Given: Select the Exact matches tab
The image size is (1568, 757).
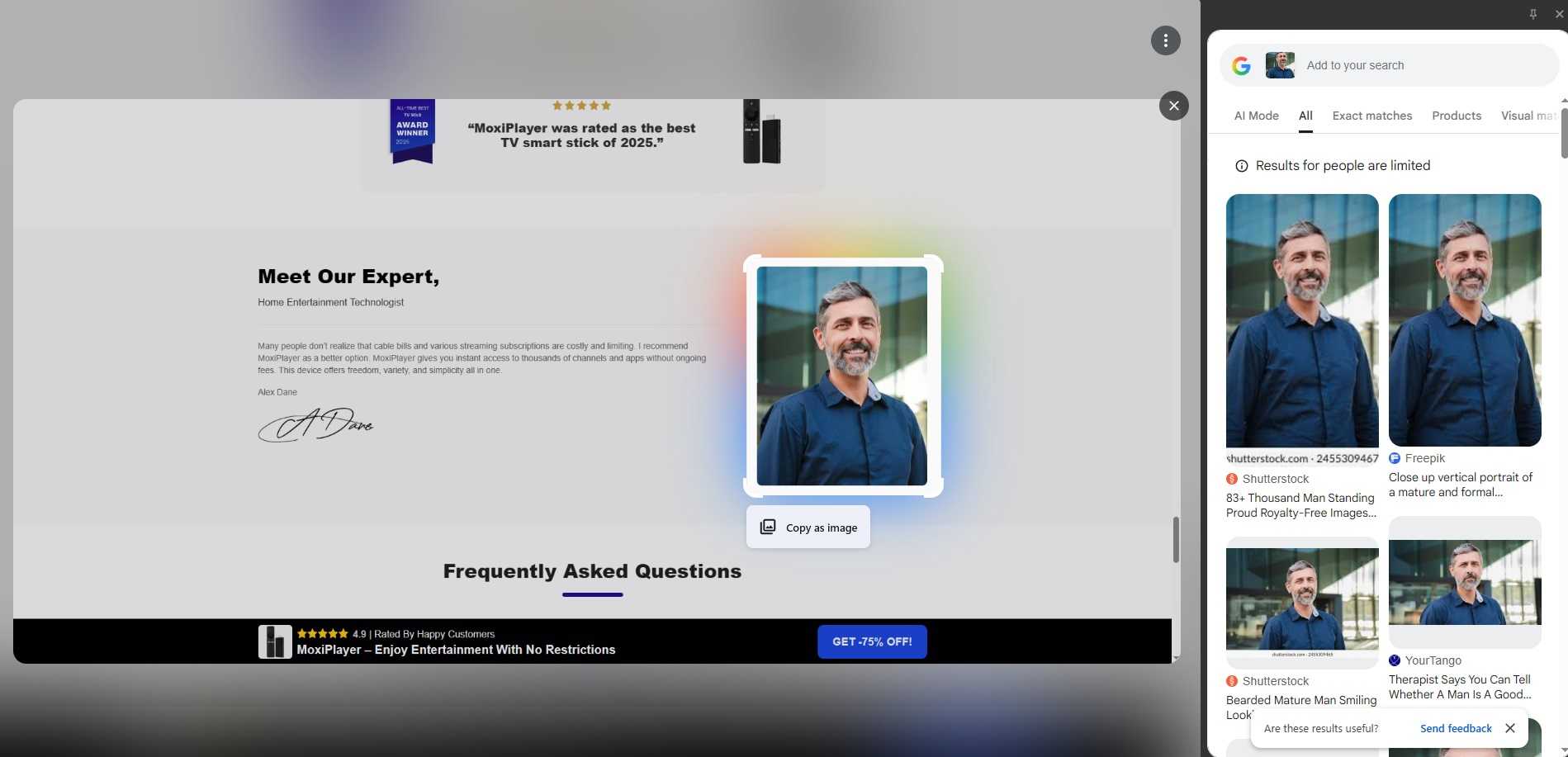Looking at the screenshot, I should 1371,116.
